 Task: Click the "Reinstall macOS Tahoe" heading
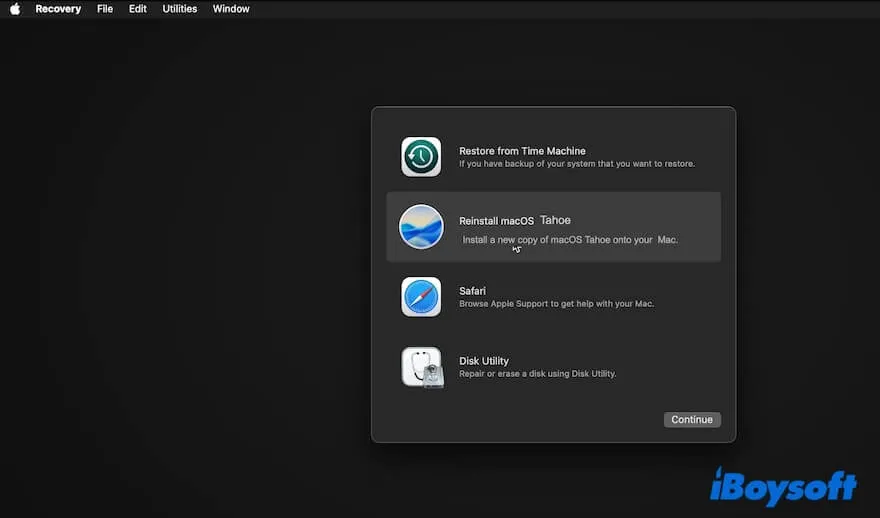click(514, 220)
